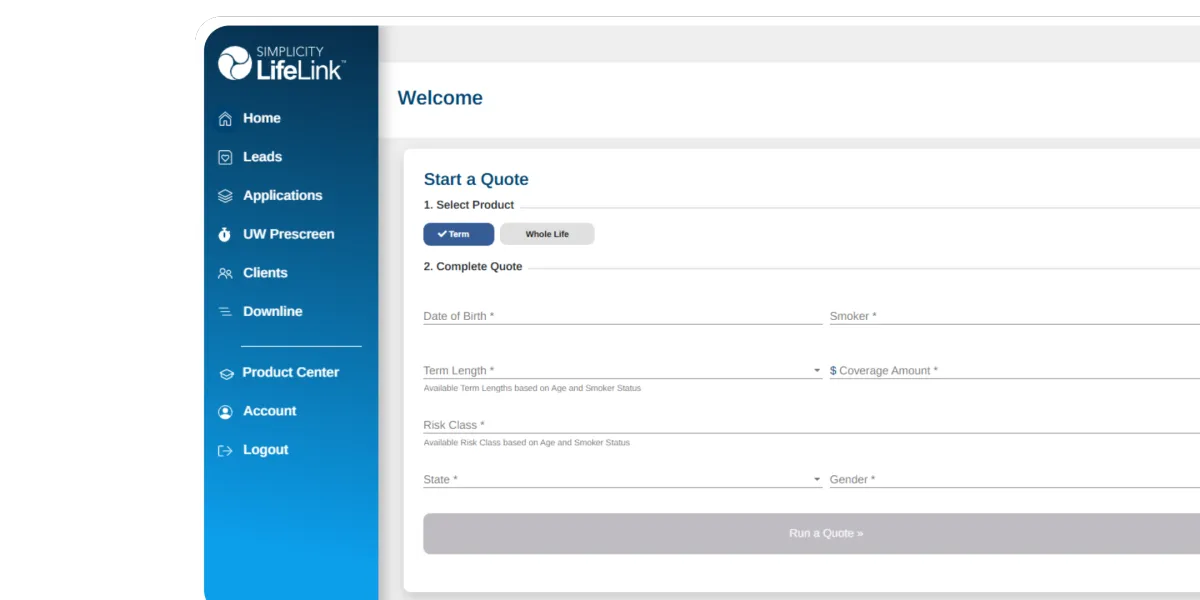Click the Applications layers icon

pyautogui.click(x=225, y=196)
